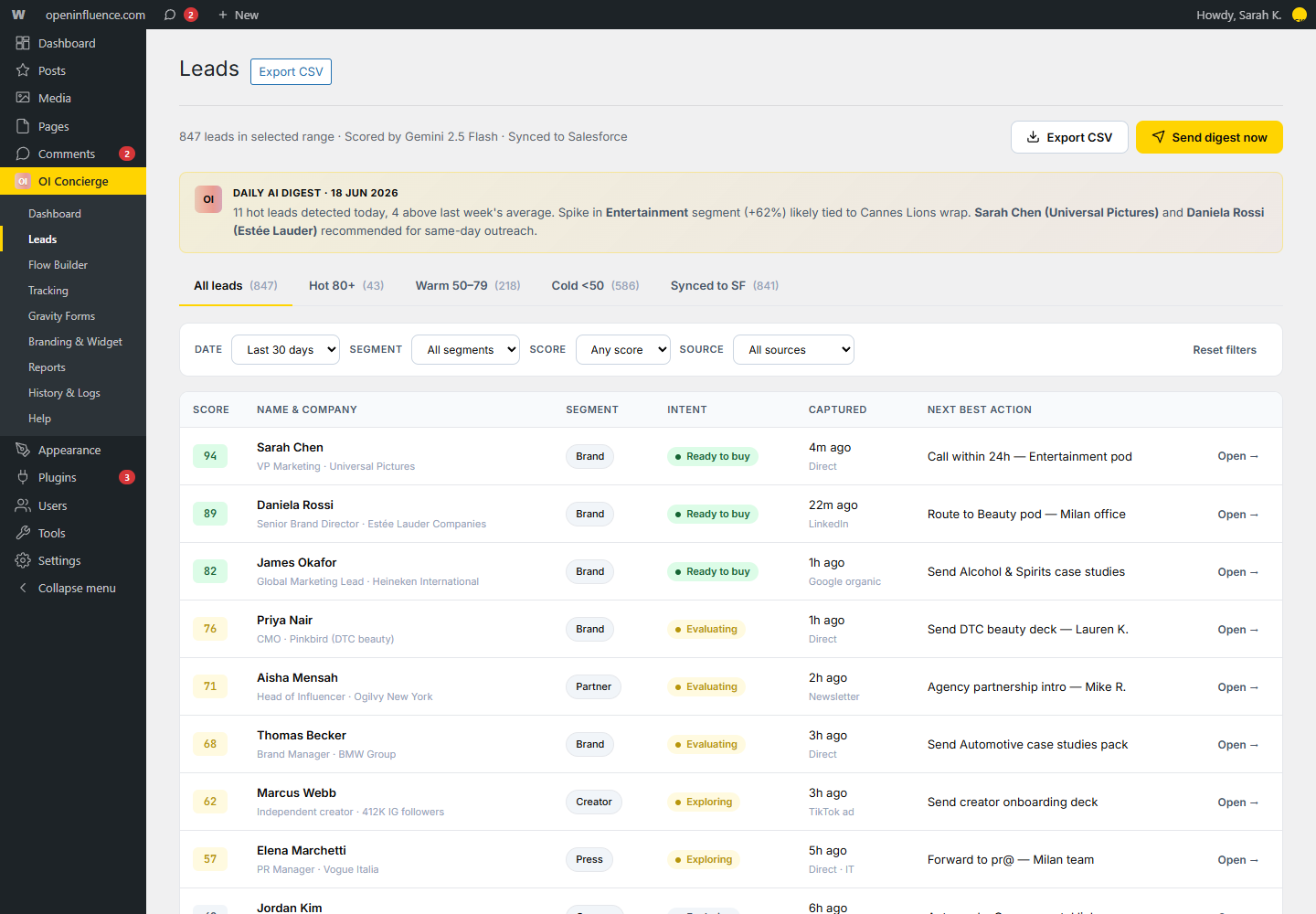
Task: Click the name Marcus Webb
Action: coord(296,792)
